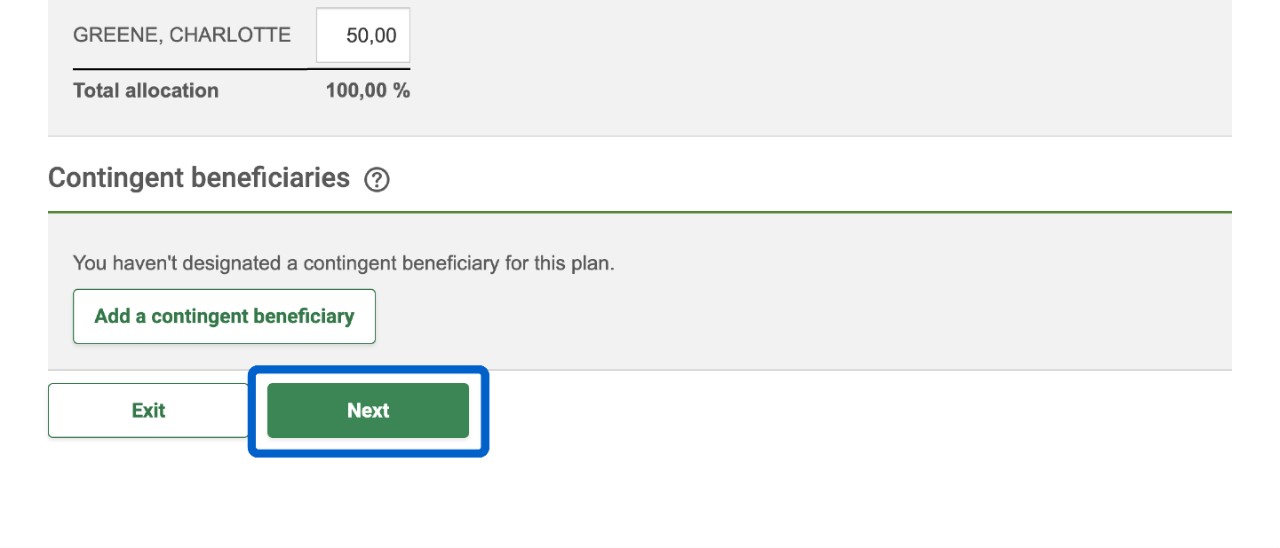The image size is (1280, 548).
Task: Click the white Add a contingent beneficiary button
Action: (224, 316)
